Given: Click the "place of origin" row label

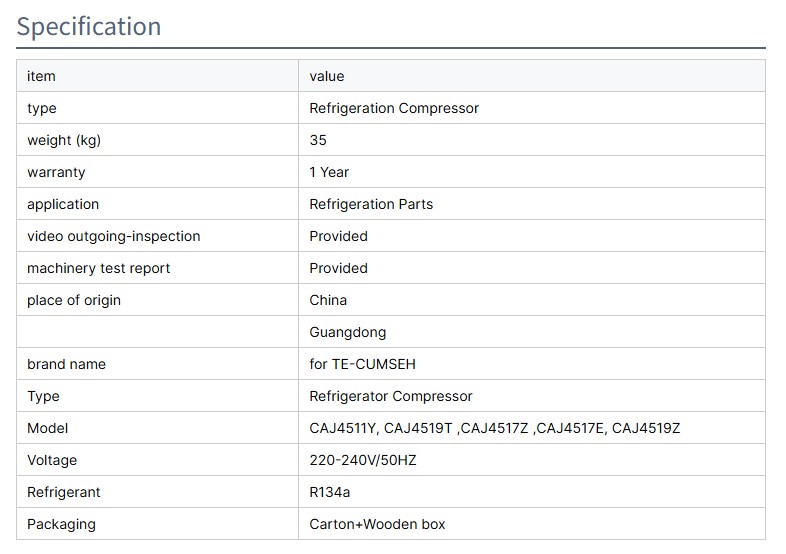Looking at the screenshot, I should click(x=74, y=300).
